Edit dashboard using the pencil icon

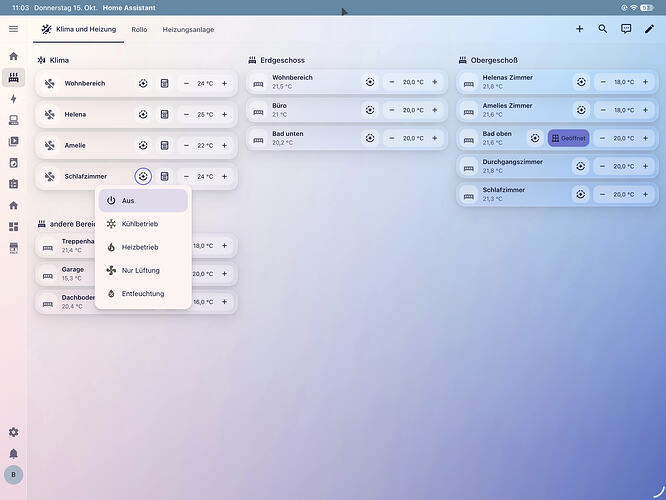click(x=649, y=29)
